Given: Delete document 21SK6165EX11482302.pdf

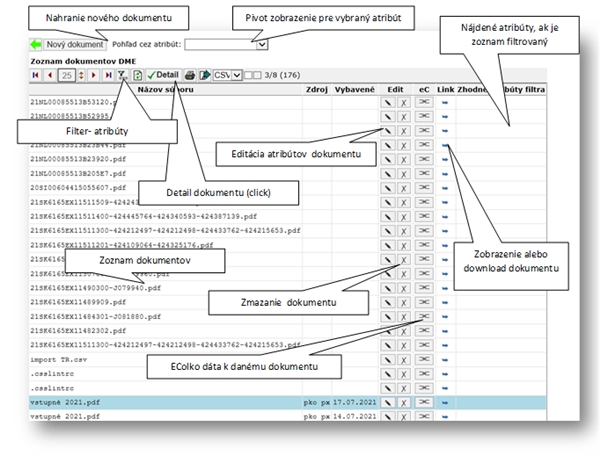Looking at the screenshot, I should [x=404, y=331].
